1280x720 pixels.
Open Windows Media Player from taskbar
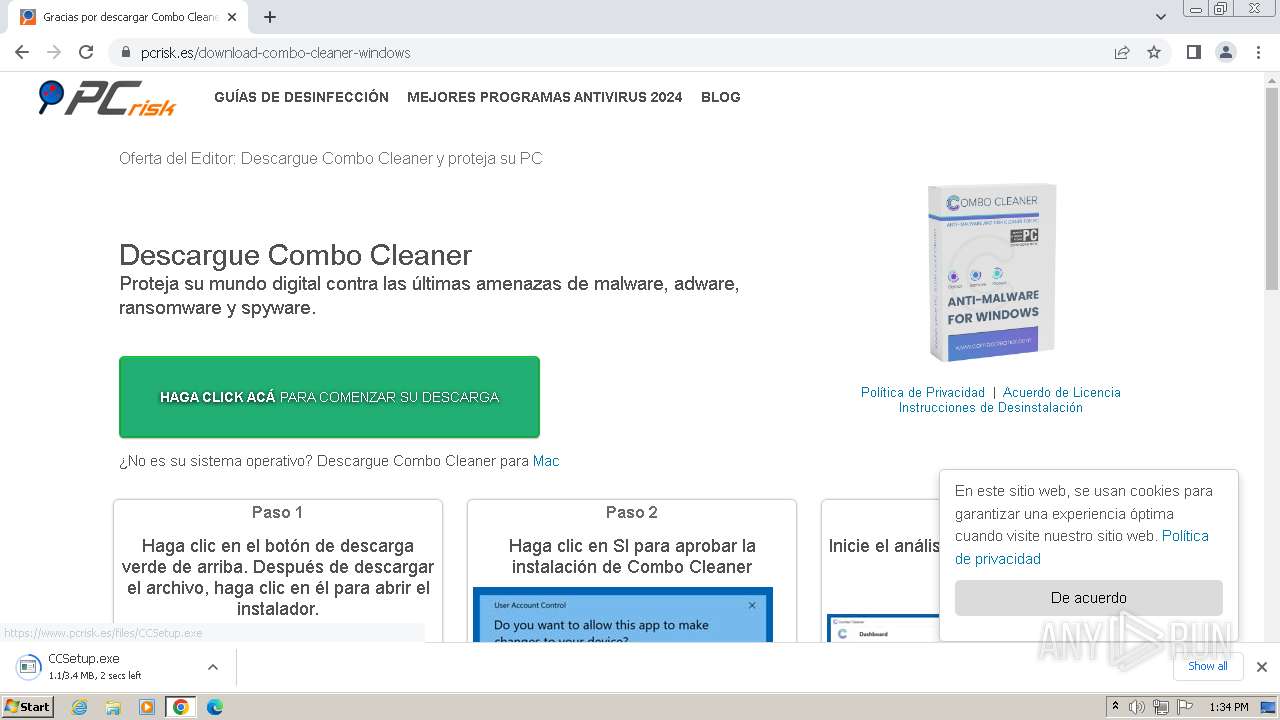tap(147, 707)
